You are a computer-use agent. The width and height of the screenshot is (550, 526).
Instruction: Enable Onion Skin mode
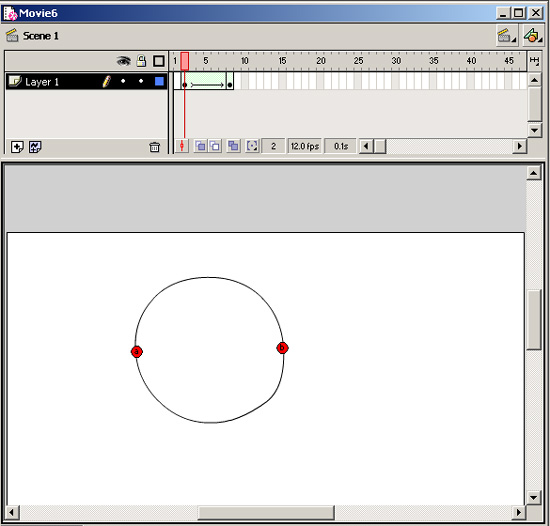click(200, 146)
